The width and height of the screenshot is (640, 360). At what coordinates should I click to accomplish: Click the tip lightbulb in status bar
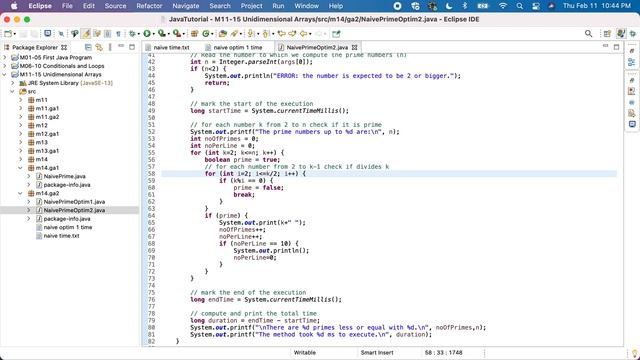pyautogui.click(x=634, y=353)
